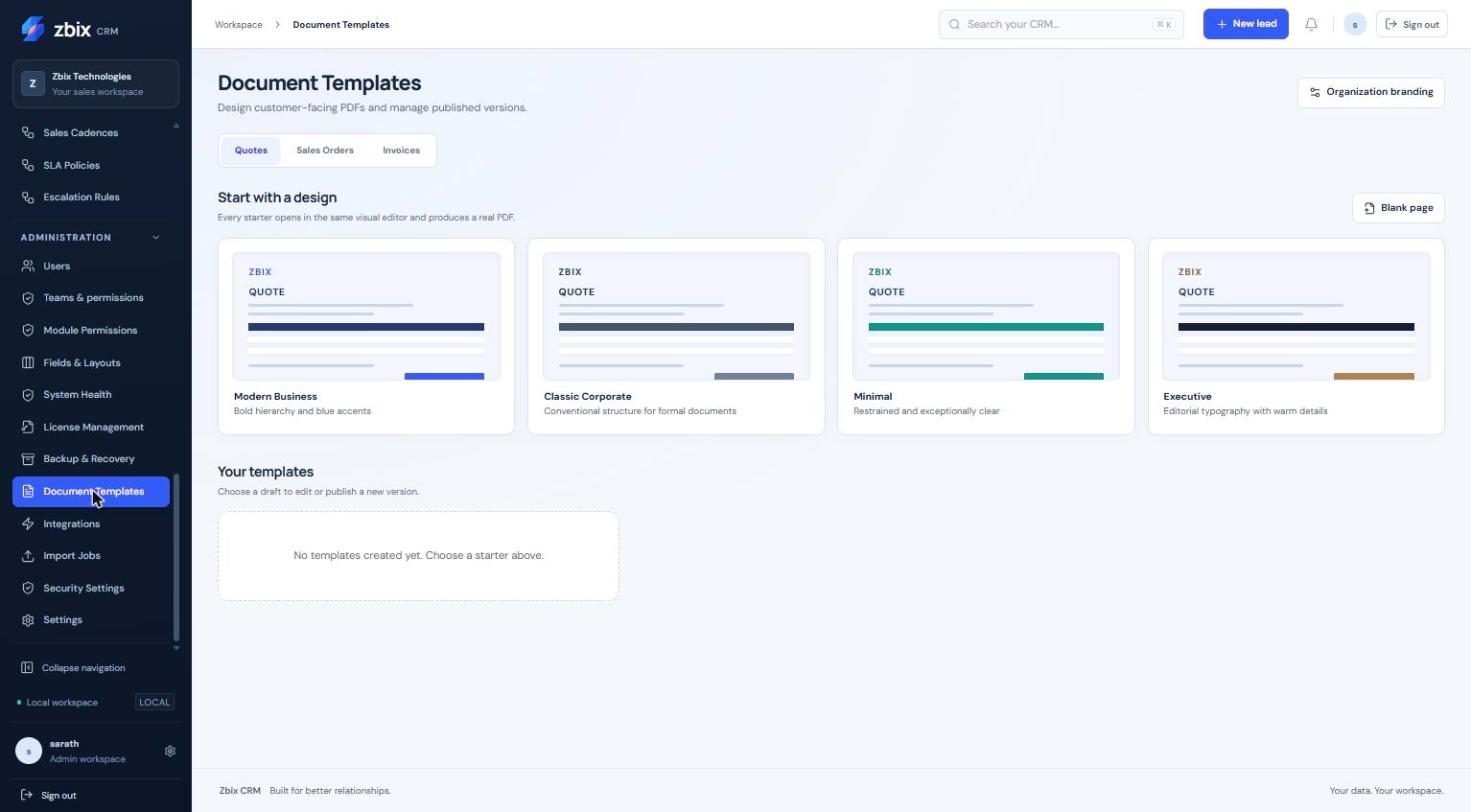This screenshot has width=1471, height=812.
Task: Click the SLA Policies icon
Action: click(28, 165)
